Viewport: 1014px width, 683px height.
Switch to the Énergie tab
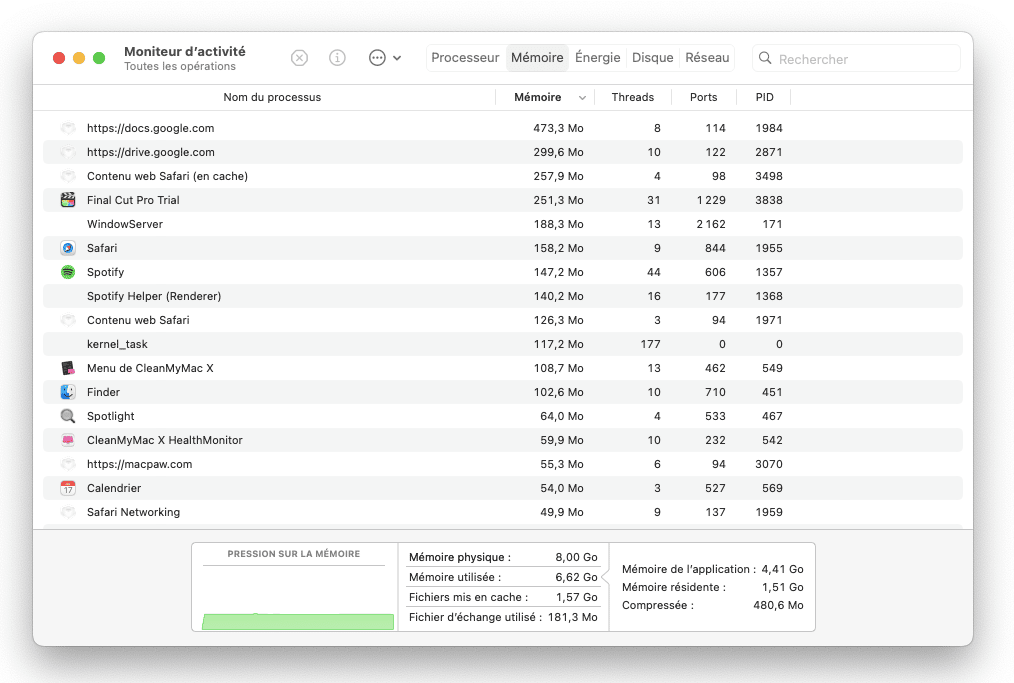tap(597, 58)
